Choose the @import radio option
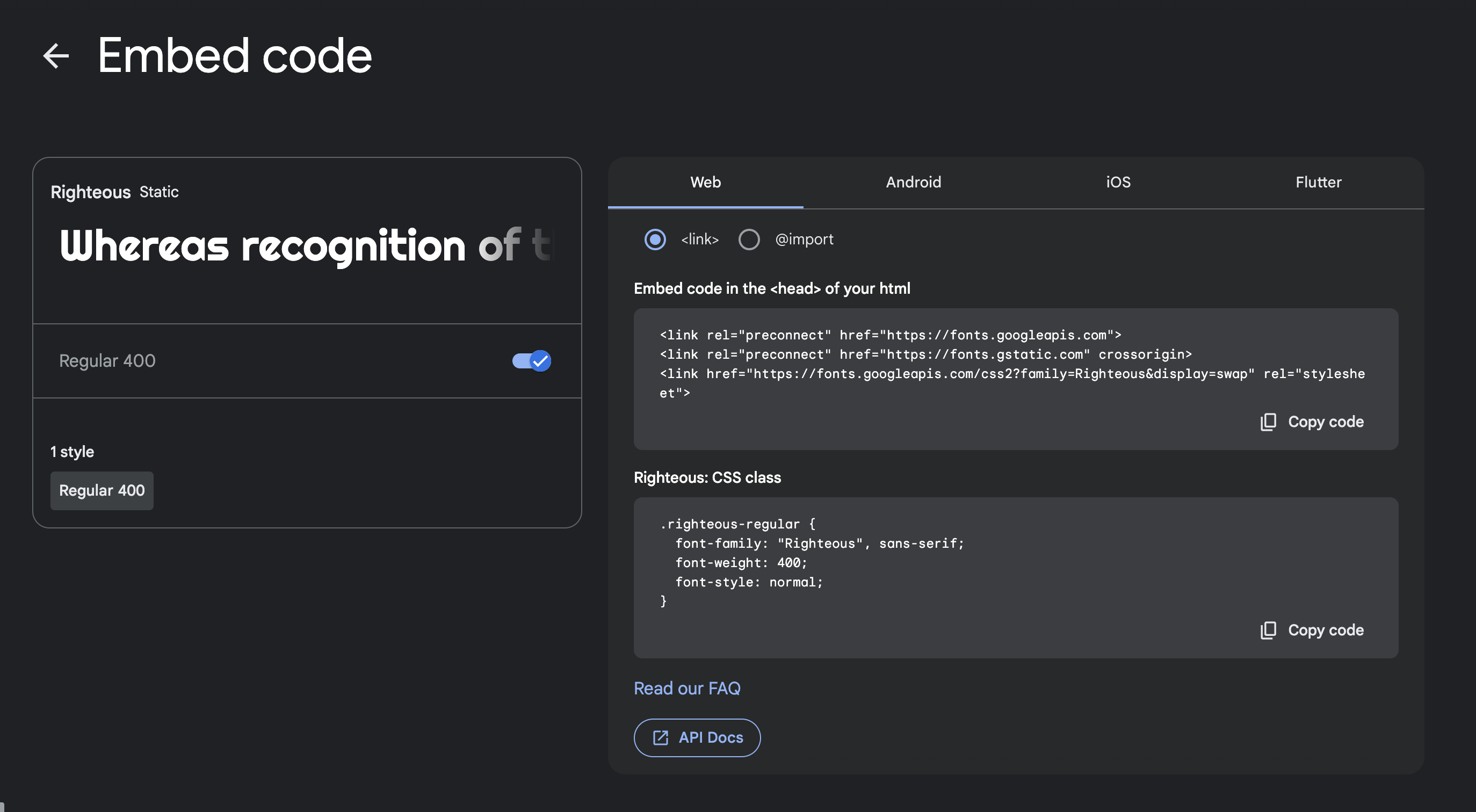This screenshot has height=812, width=1476. 749,239
